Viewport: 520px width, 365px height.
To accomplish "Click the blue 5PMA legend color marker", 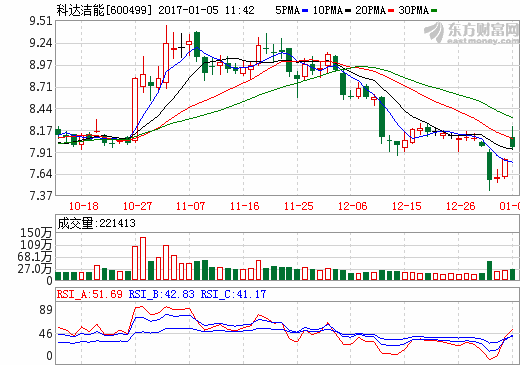I will (305, 11).
